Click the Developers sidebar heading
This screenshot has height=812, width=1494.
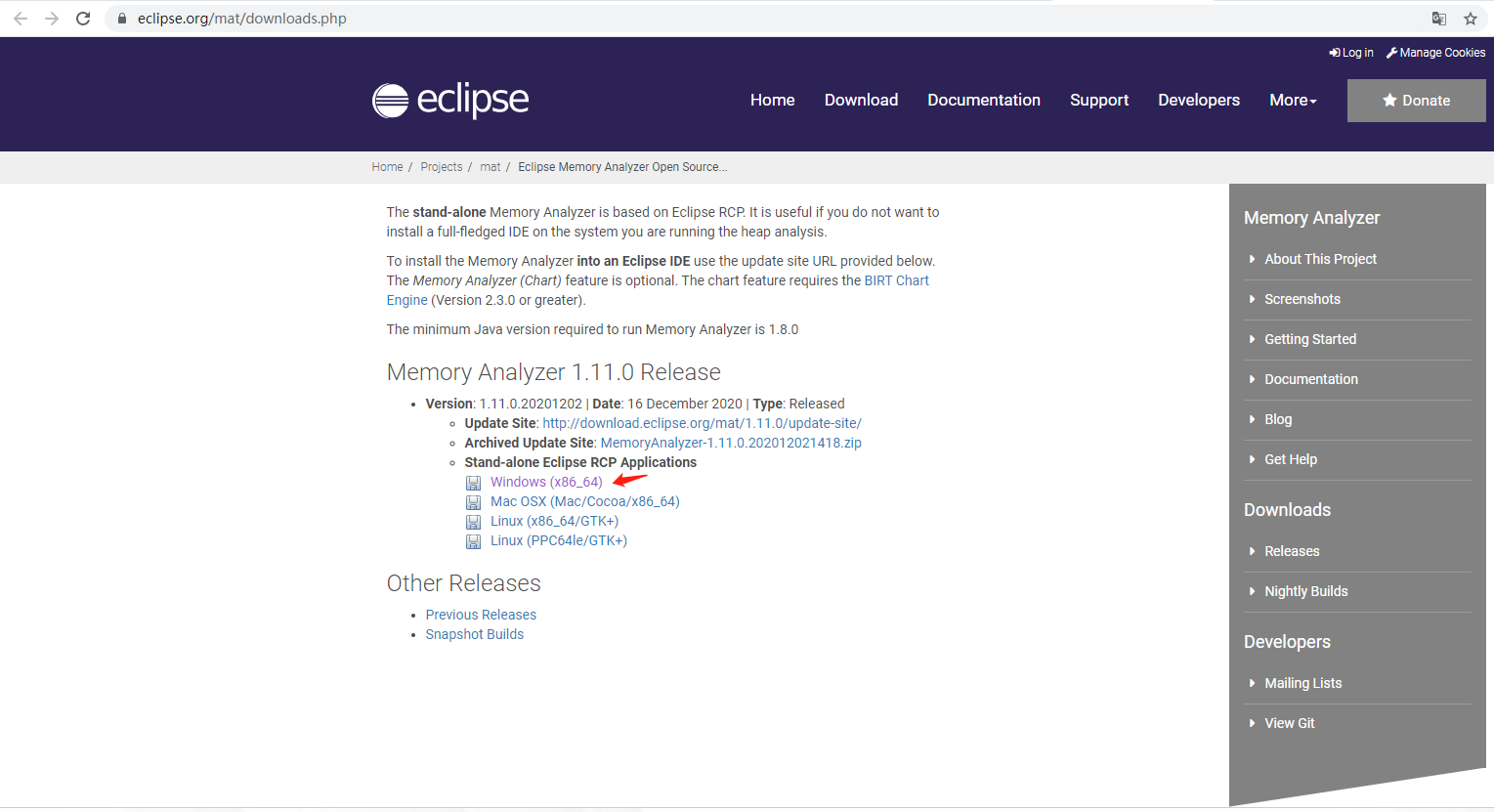pyautogui.click(x=1288, y=642)
